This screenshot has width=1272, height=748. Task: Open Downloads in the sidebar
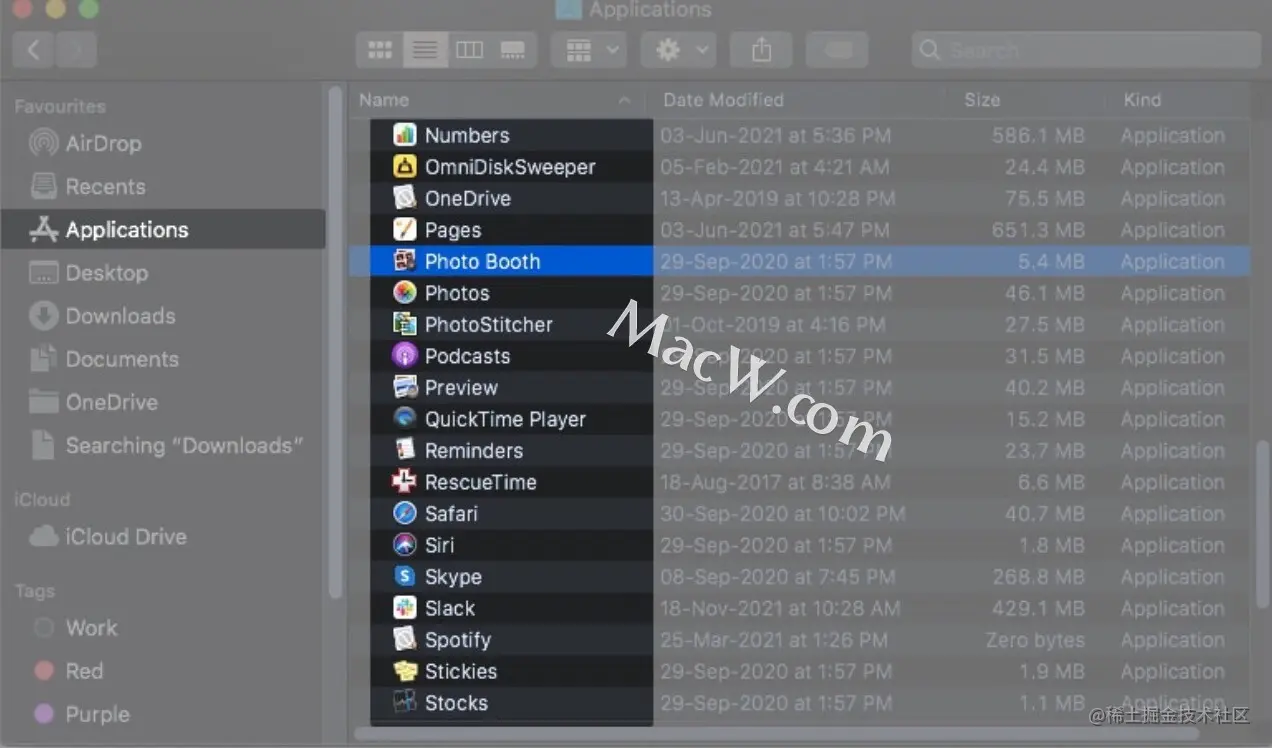point(120,315)
